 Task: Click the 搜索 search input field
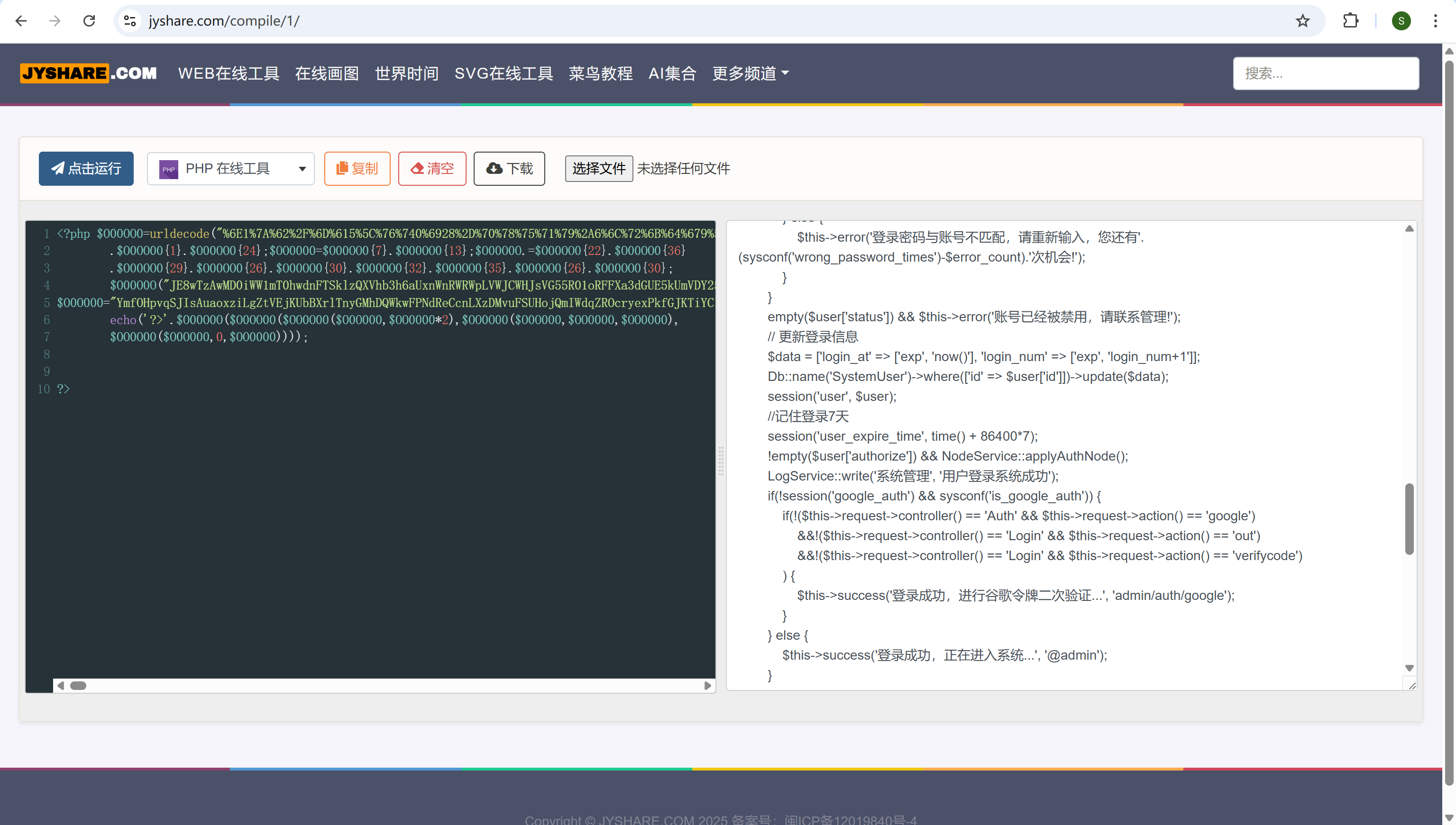tap(1325, 73)
